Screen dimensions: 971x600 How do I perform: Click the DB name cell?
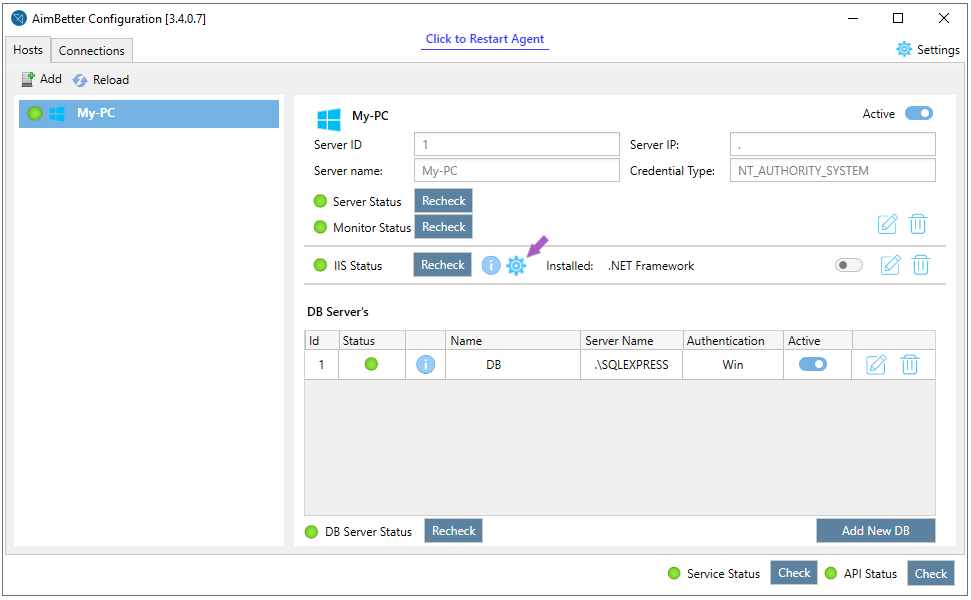click(x=513, y=365)
